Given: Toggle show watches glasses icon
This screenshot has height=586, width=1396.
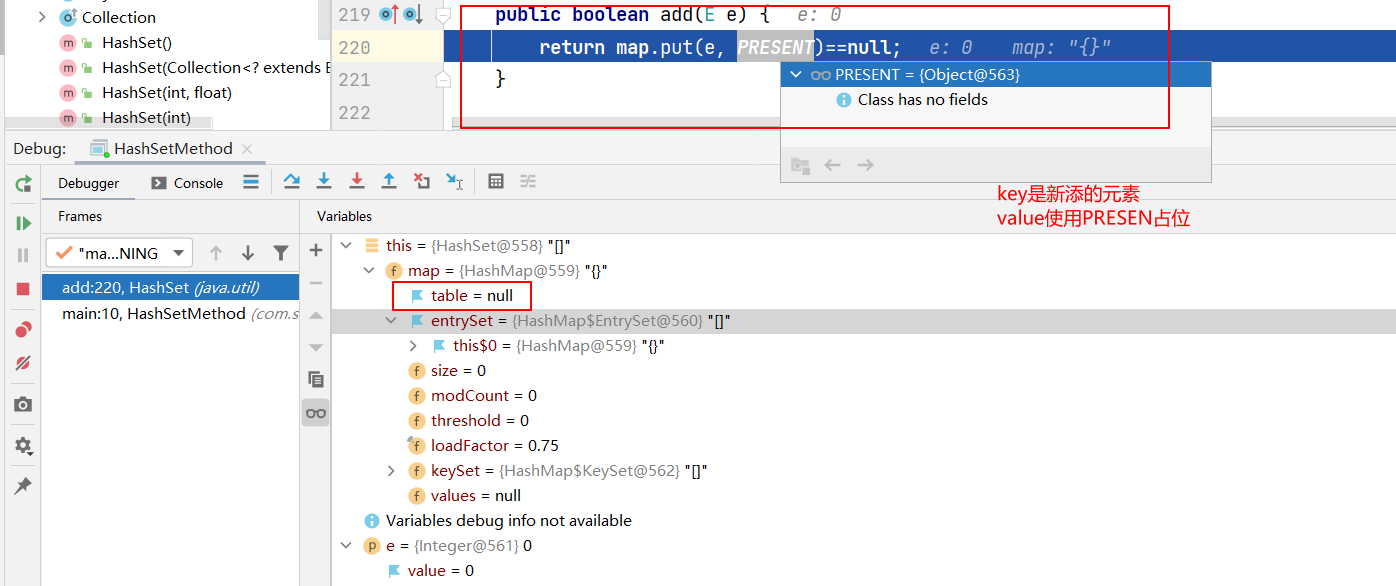Looking at the screenshot, I should click(316, 413).
